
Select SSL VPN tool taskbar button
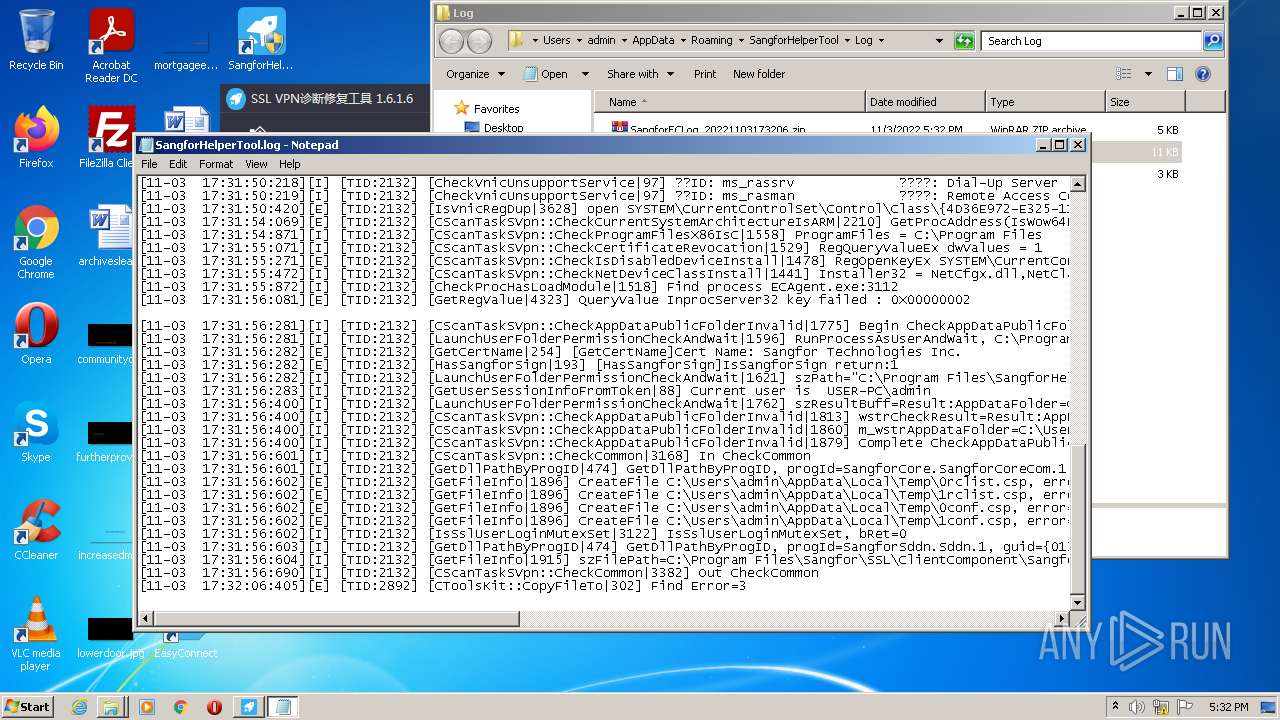(x=248, y=707)
